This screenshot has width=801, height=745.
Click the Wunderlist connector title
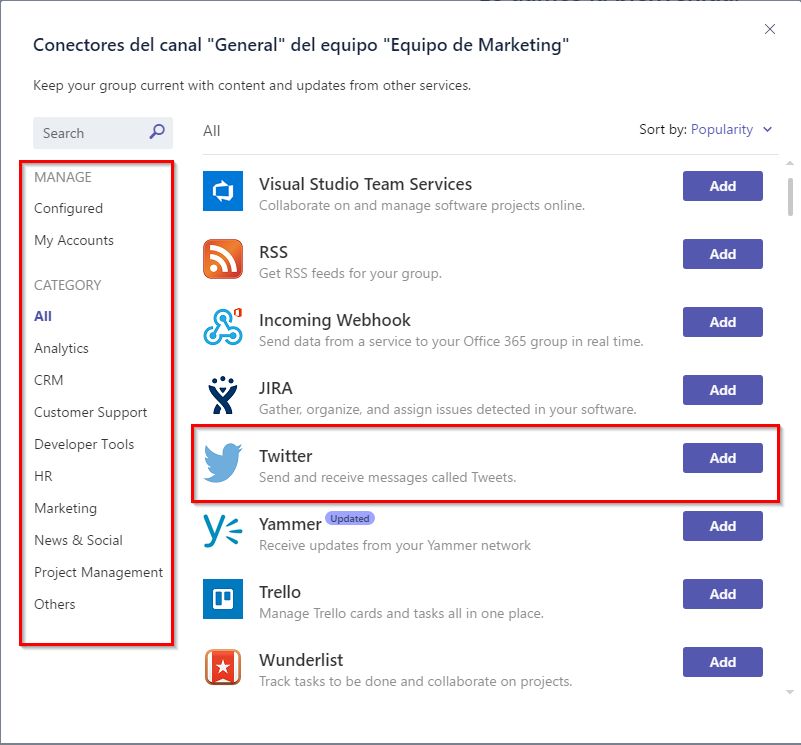point(301,660)
